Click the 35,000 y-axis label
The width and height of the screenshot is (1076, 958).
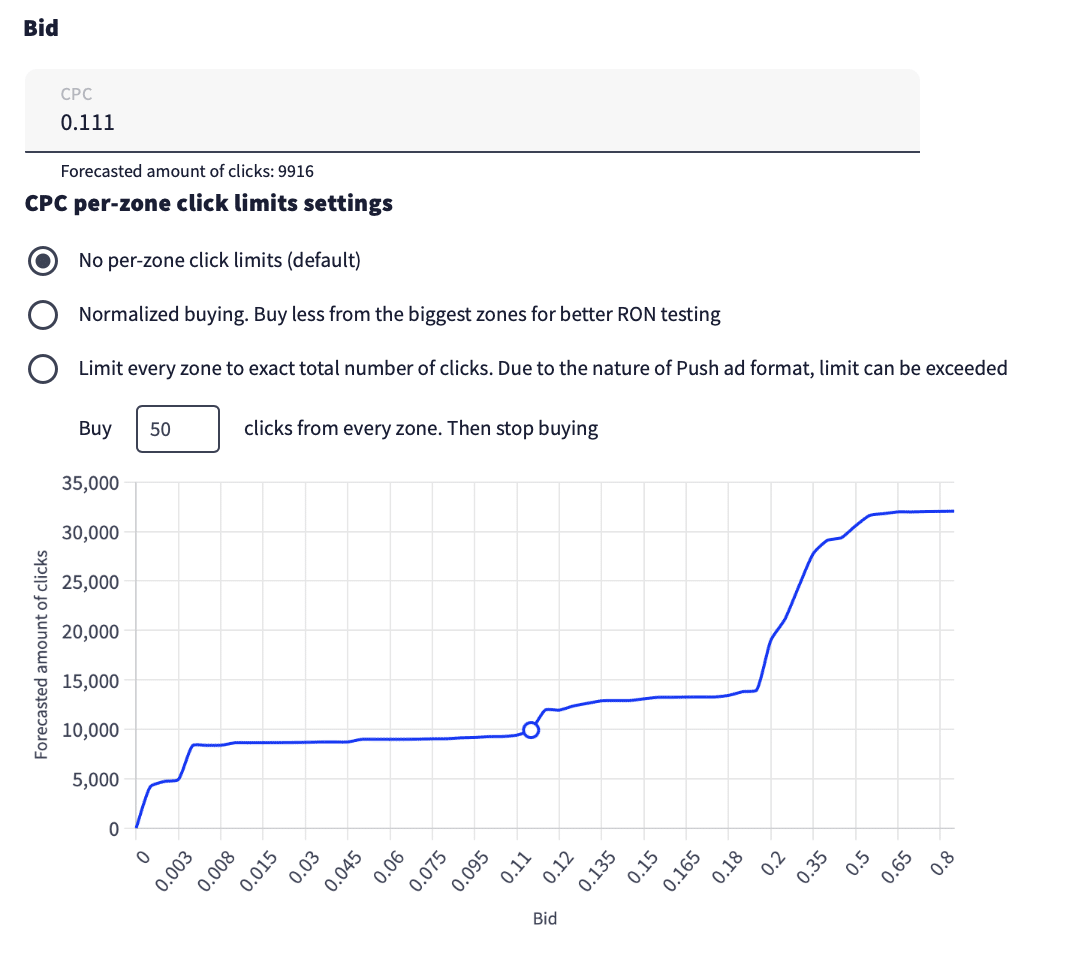[91, 483]
